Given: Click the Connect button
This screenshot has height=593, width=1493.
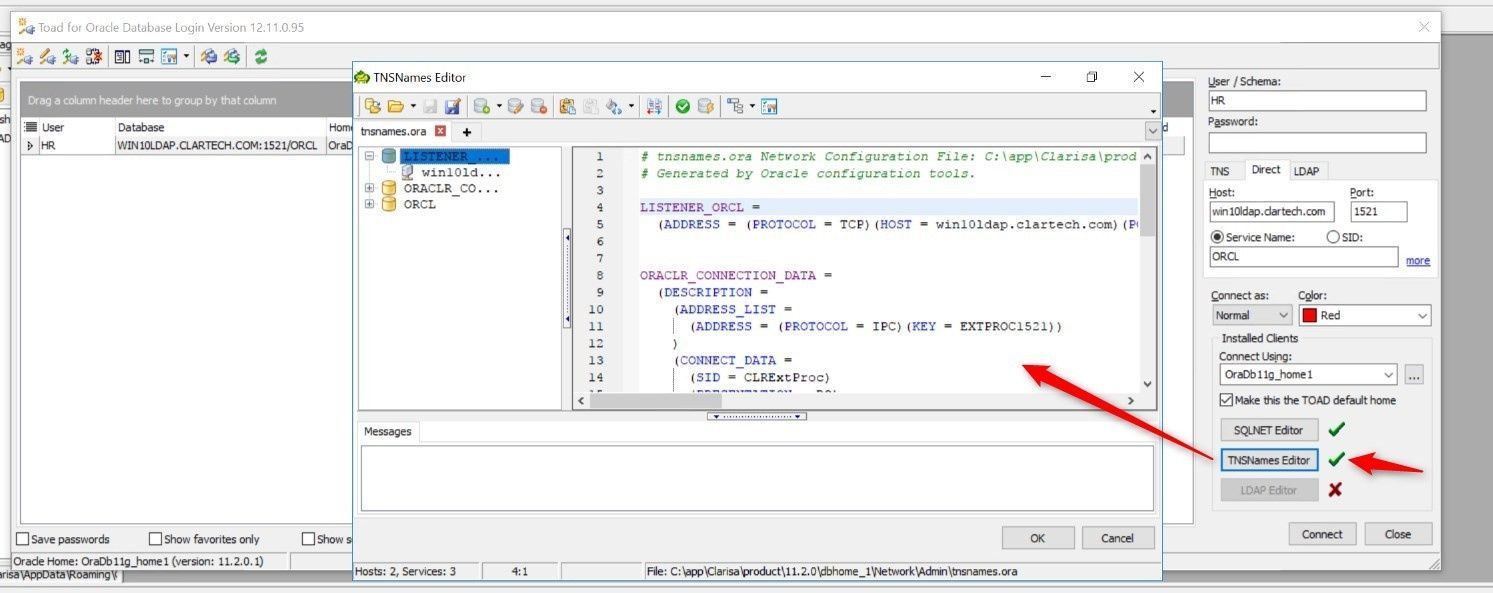Looking at the screenshot, I should (1322, 534).
